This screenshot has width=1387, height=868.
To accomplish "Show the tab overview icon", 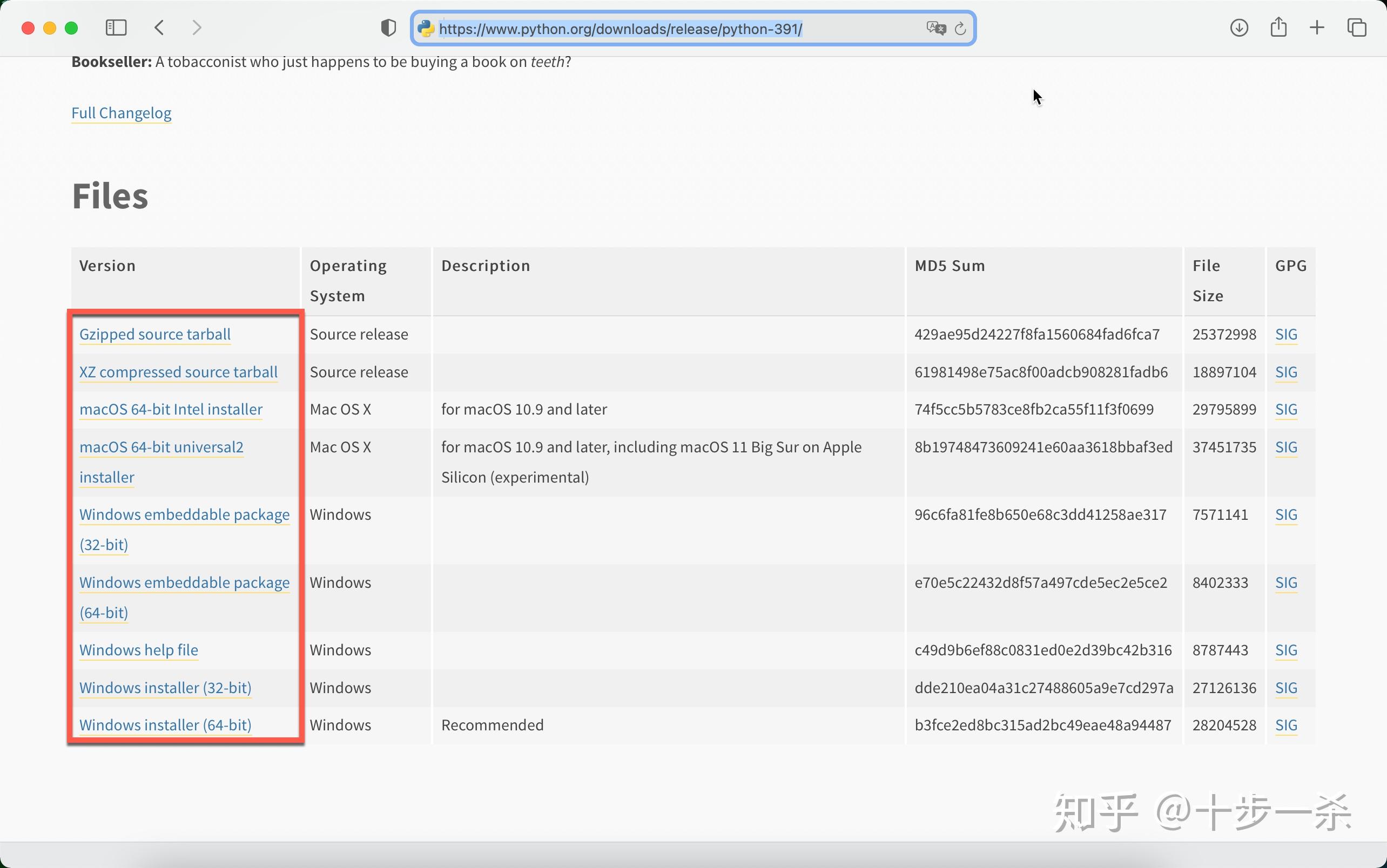I will click(x=1357, y=28).
